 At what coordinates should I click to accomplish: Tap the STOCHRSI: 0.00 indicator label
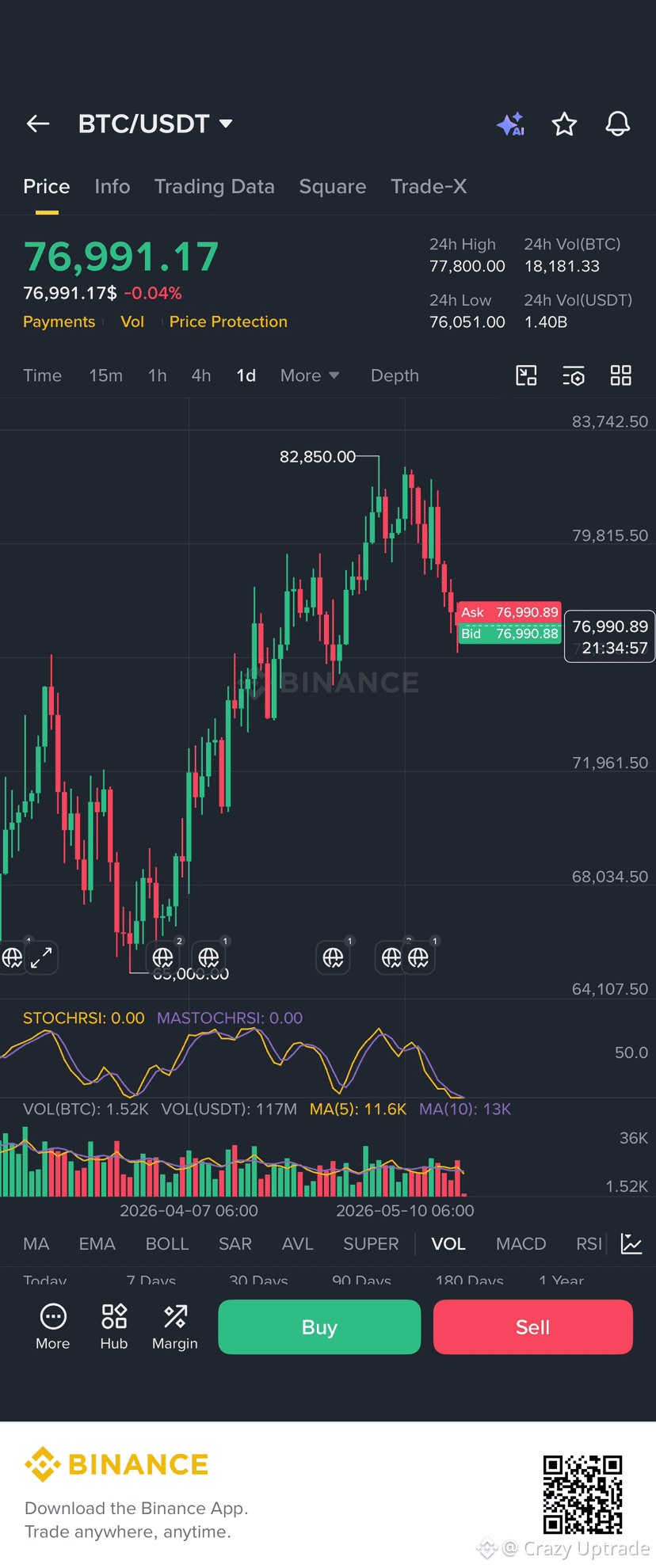pos(84,1018)
